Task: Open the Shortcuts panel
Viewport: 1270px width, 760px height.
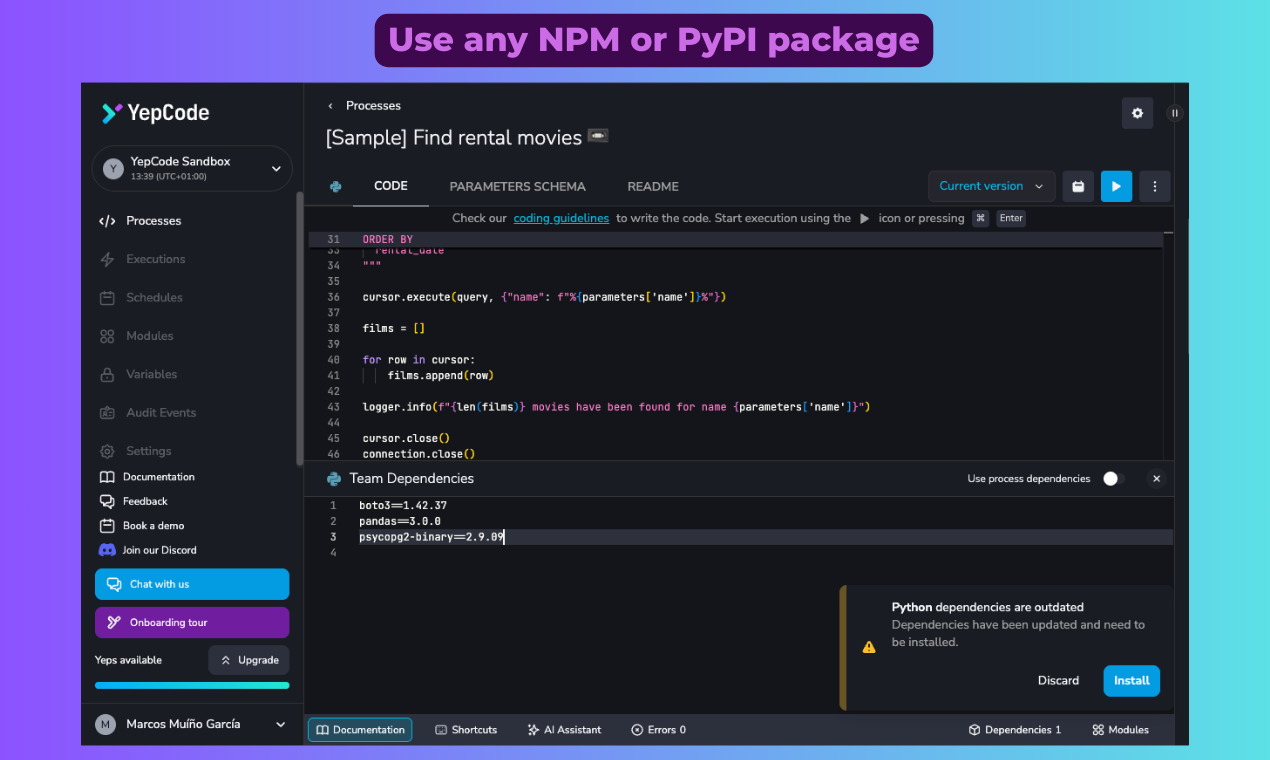Action: click(x=466, y=729)
